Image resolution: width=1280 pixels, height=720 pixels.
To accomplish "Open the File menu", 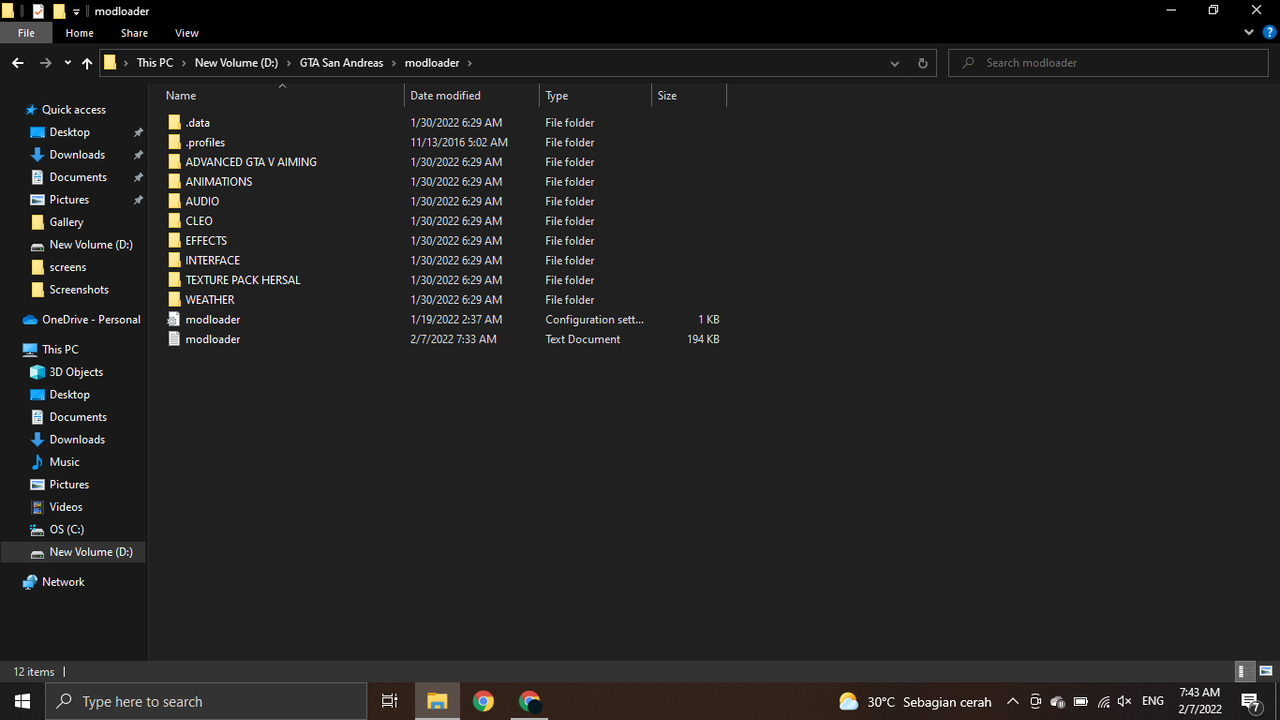I will (26, 33).
